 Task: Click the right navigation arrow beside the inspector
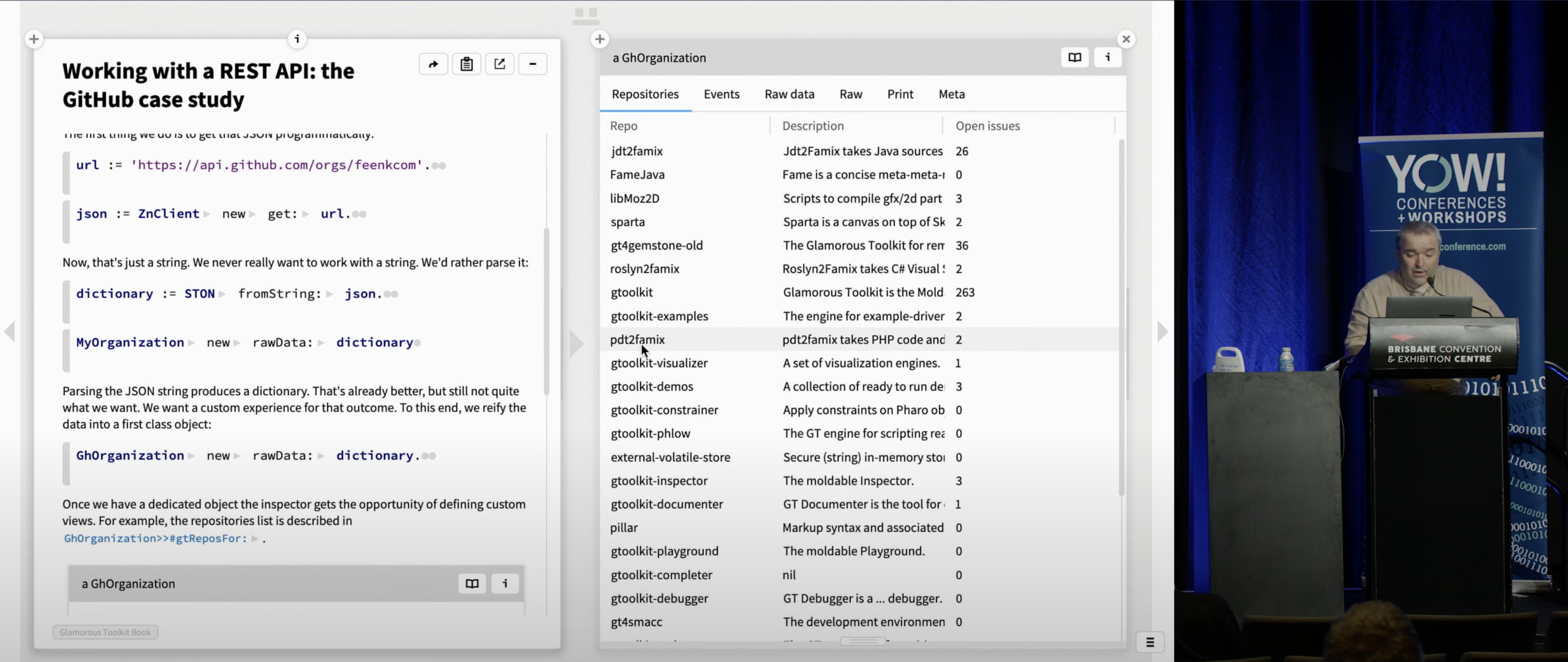click(x=1162, y=331)
